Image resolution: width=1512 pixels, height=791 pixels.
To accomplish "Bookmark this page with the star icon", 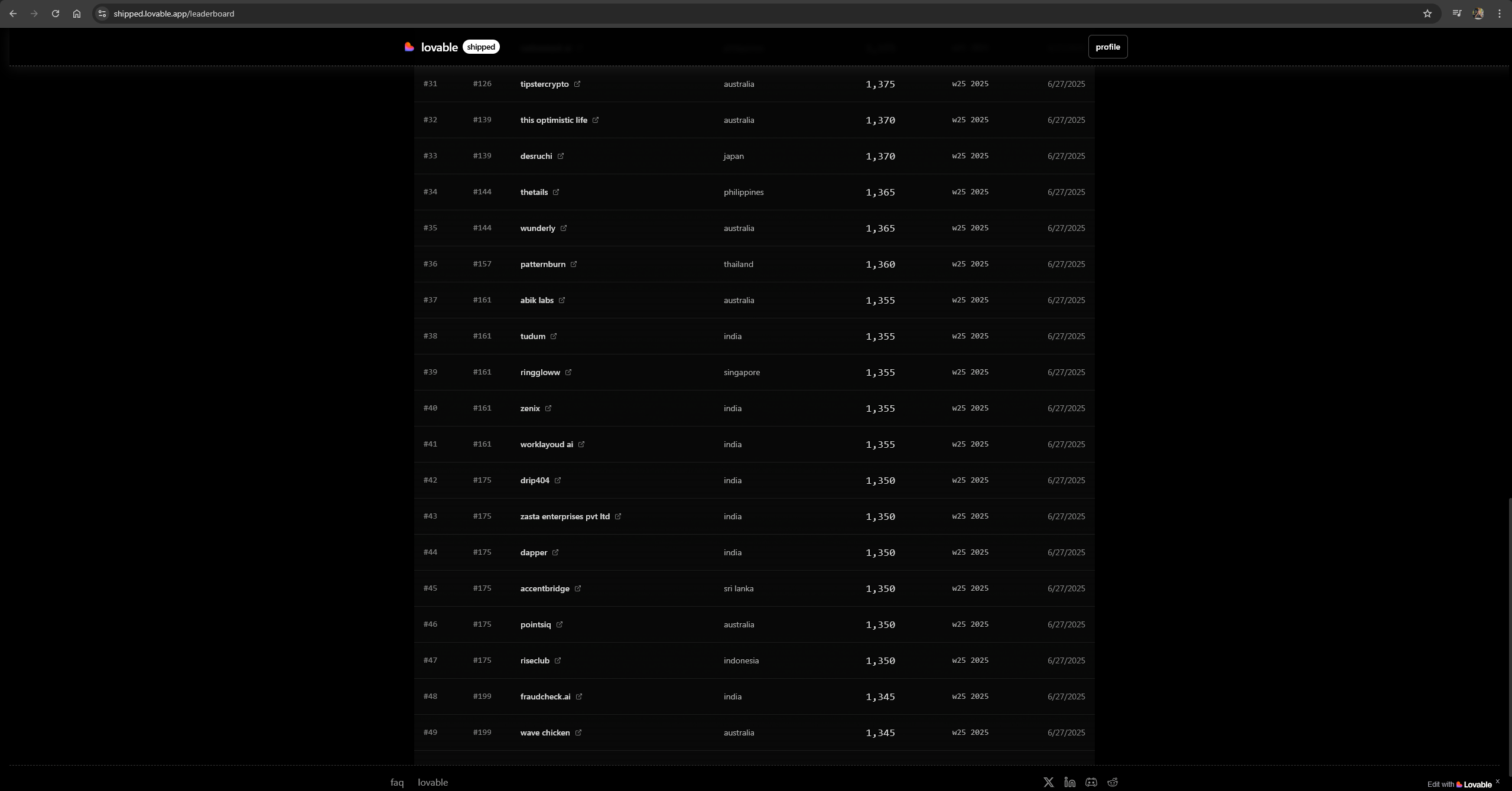I will 1428,14.
